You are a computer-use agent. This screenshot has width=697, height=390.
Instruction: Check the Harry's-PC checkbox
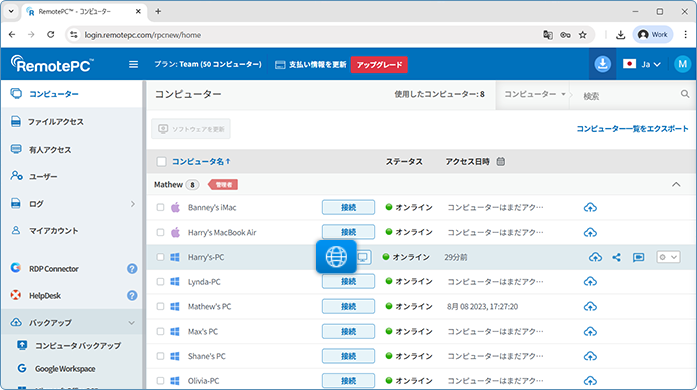click(x=160, y=257)
